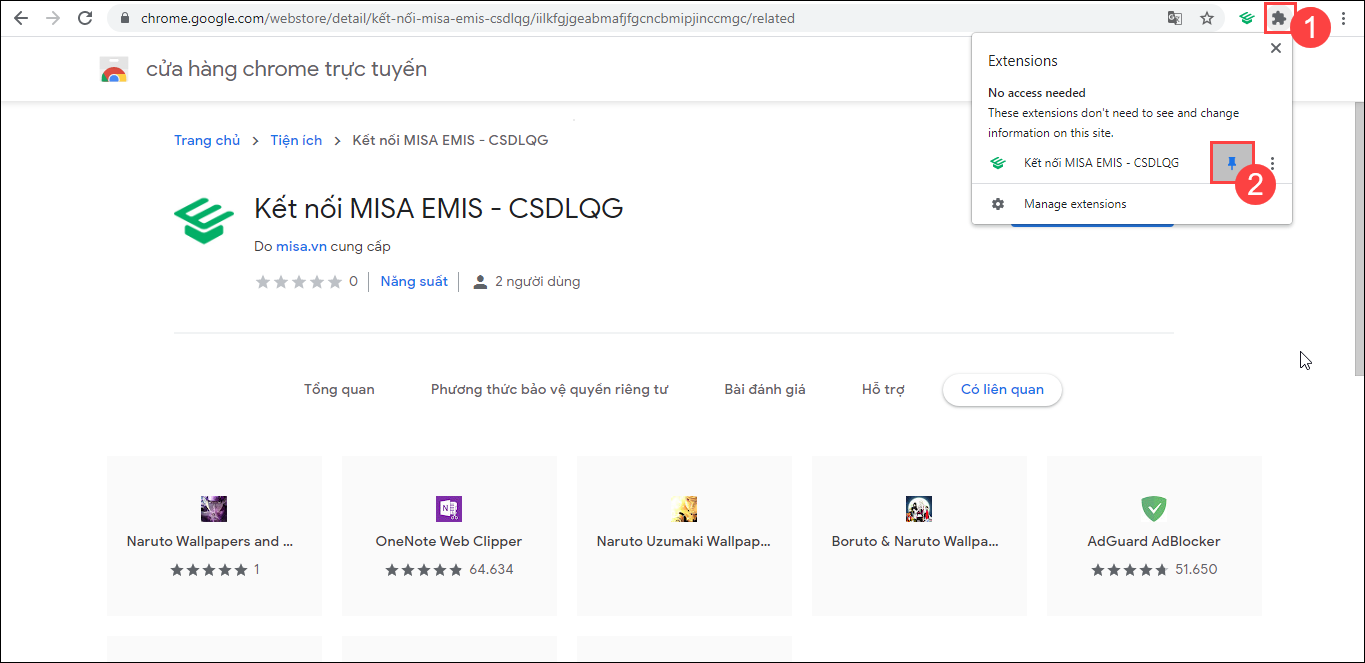Toggle pin for Kết nối MISA EMIS extension
Viewport: 1365px width, 663px height.
point(1232,163)
